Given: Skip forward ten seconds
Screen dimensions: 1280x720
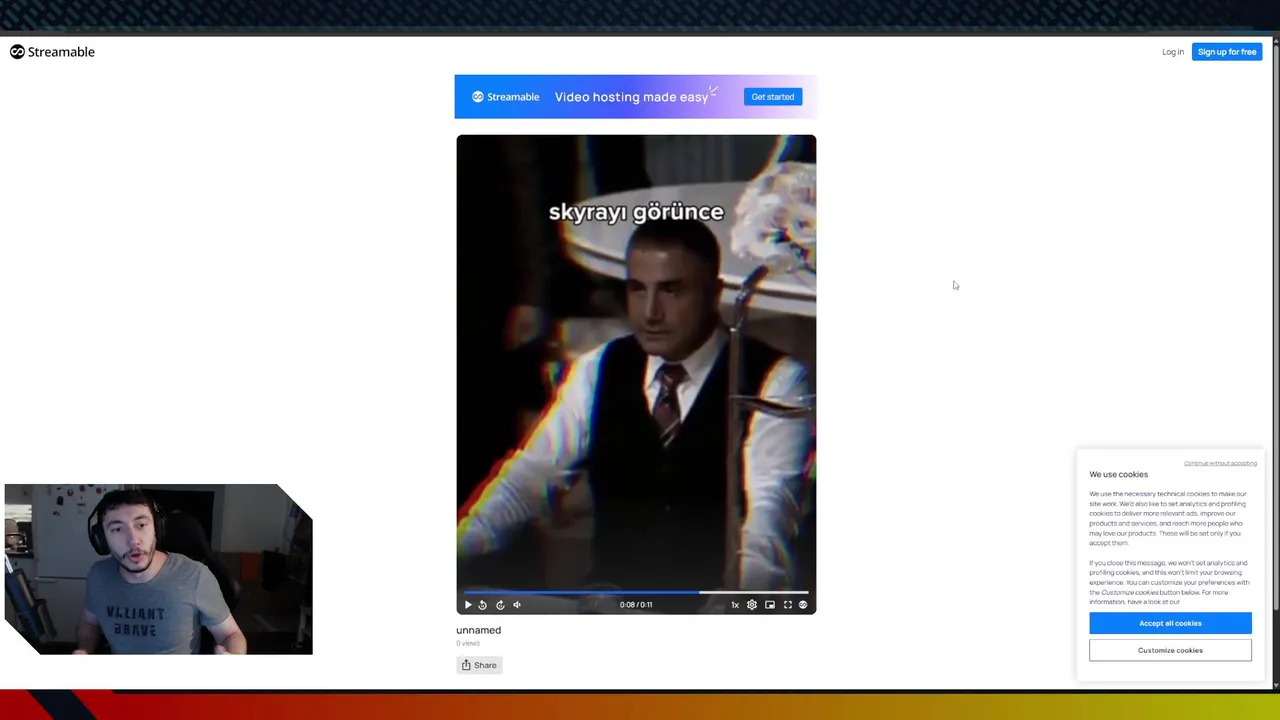Looking at the screenshot, I should click(500, 605).
